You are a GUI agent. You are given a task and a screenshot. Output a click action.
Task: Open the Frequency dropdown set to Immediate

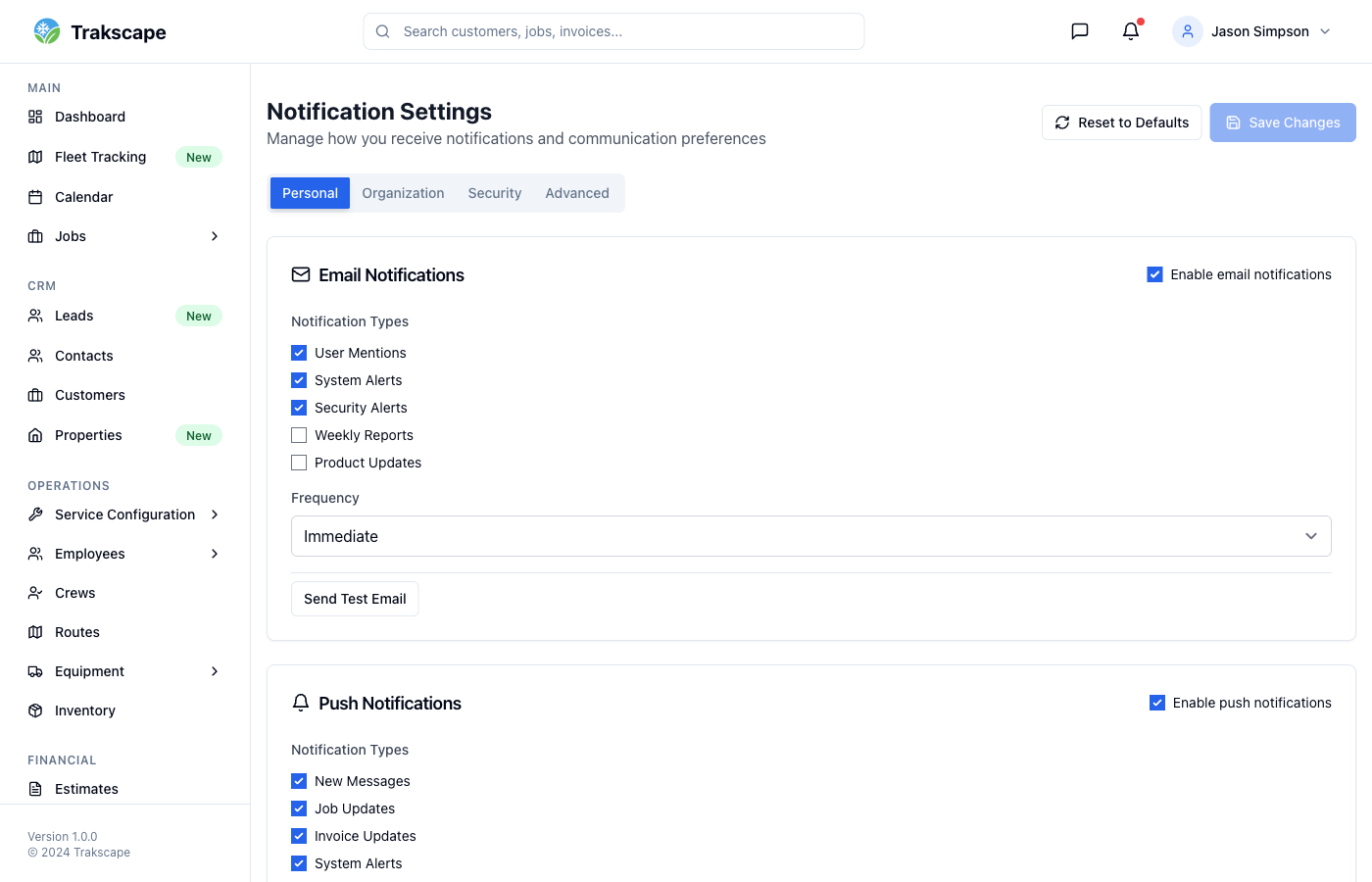coord(810,536)
